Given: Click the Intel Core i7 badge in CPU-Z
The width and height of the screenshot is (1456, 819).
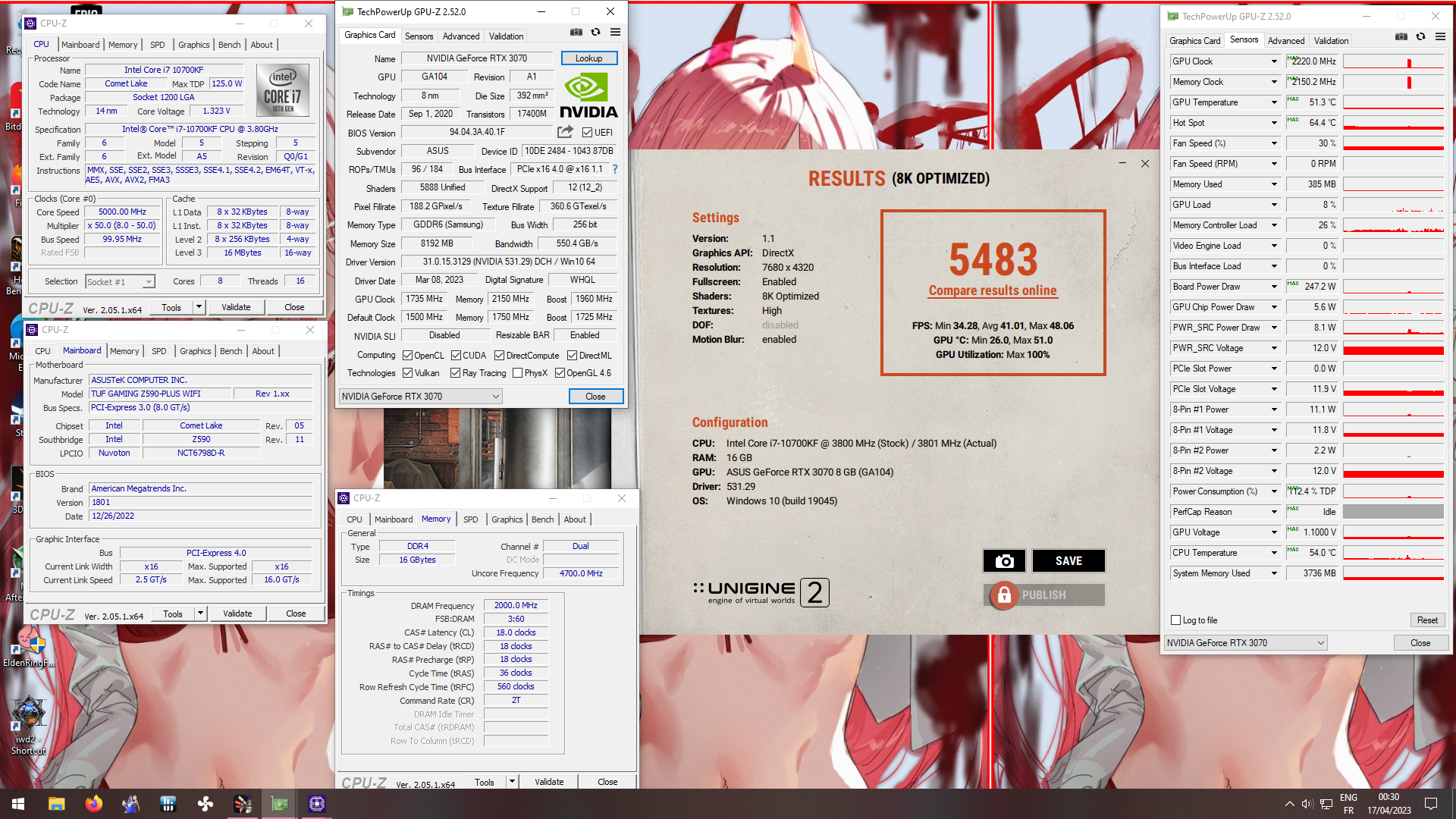Looking at the screenshot, I should click(x=283, y=89).
